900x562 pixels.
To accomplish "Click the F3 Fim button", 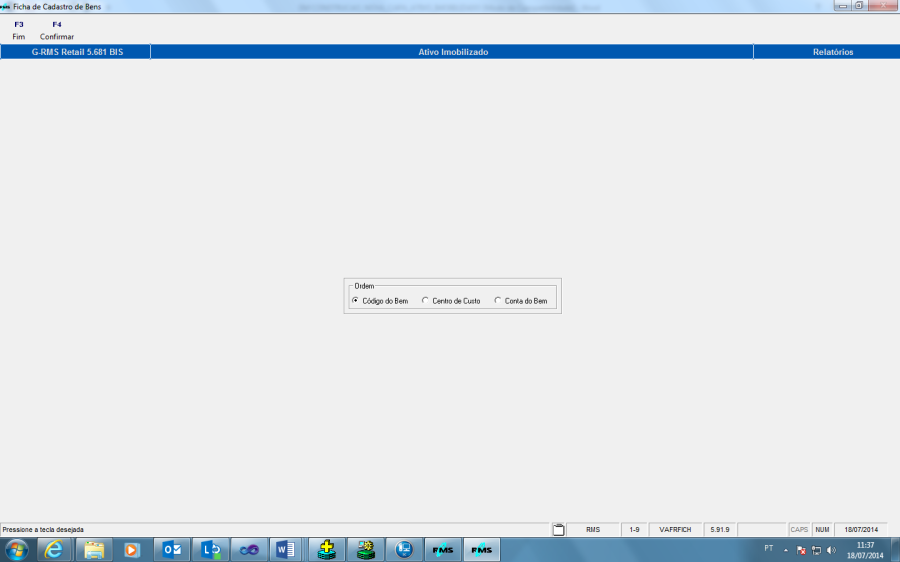I will [19, 30].
